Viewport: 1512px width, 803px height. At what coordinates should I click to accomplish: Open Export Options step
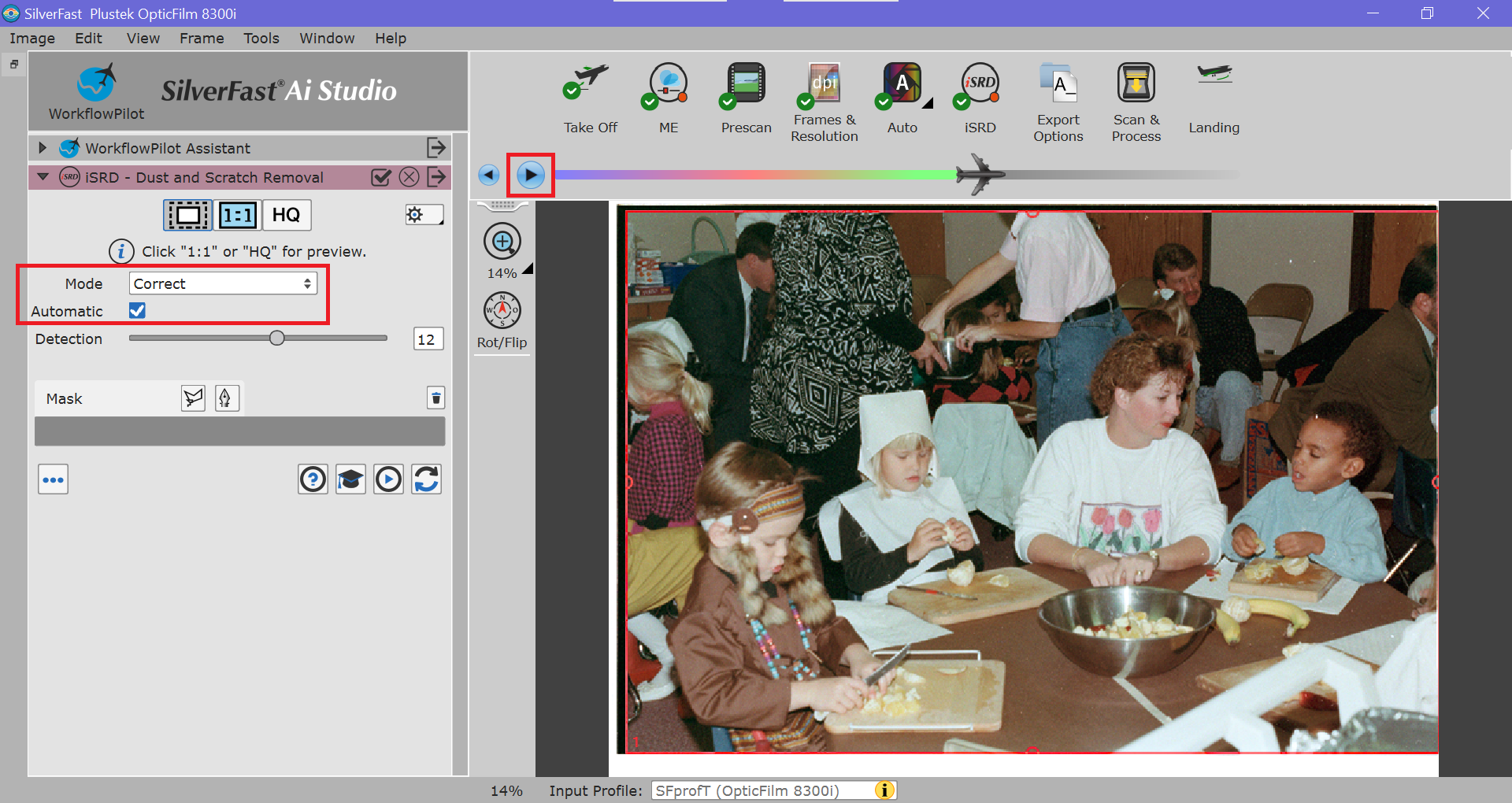coord(1058,83)
